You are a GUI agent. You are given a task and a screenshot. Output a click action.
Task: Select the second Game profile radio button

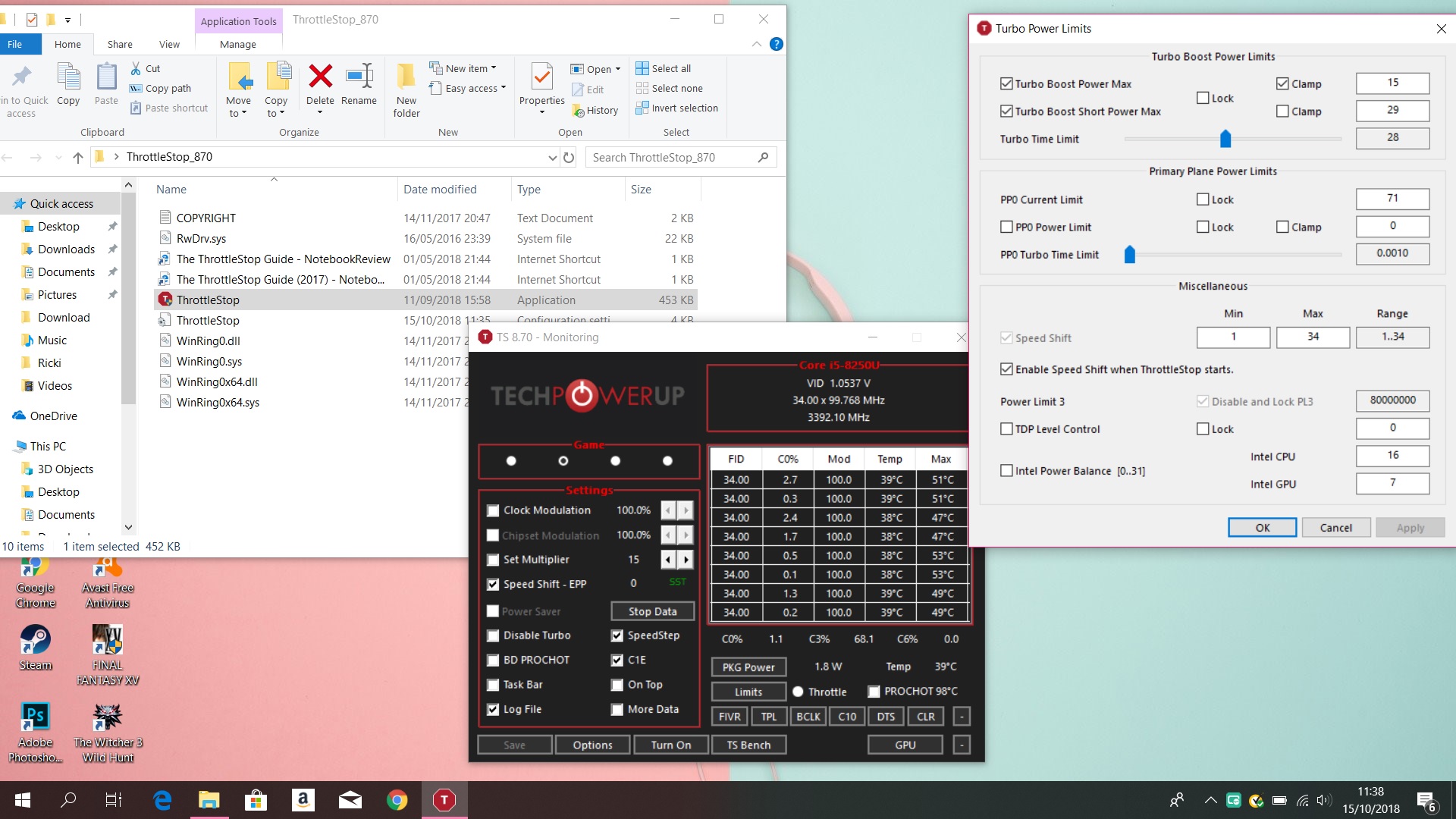pos(563,460)
